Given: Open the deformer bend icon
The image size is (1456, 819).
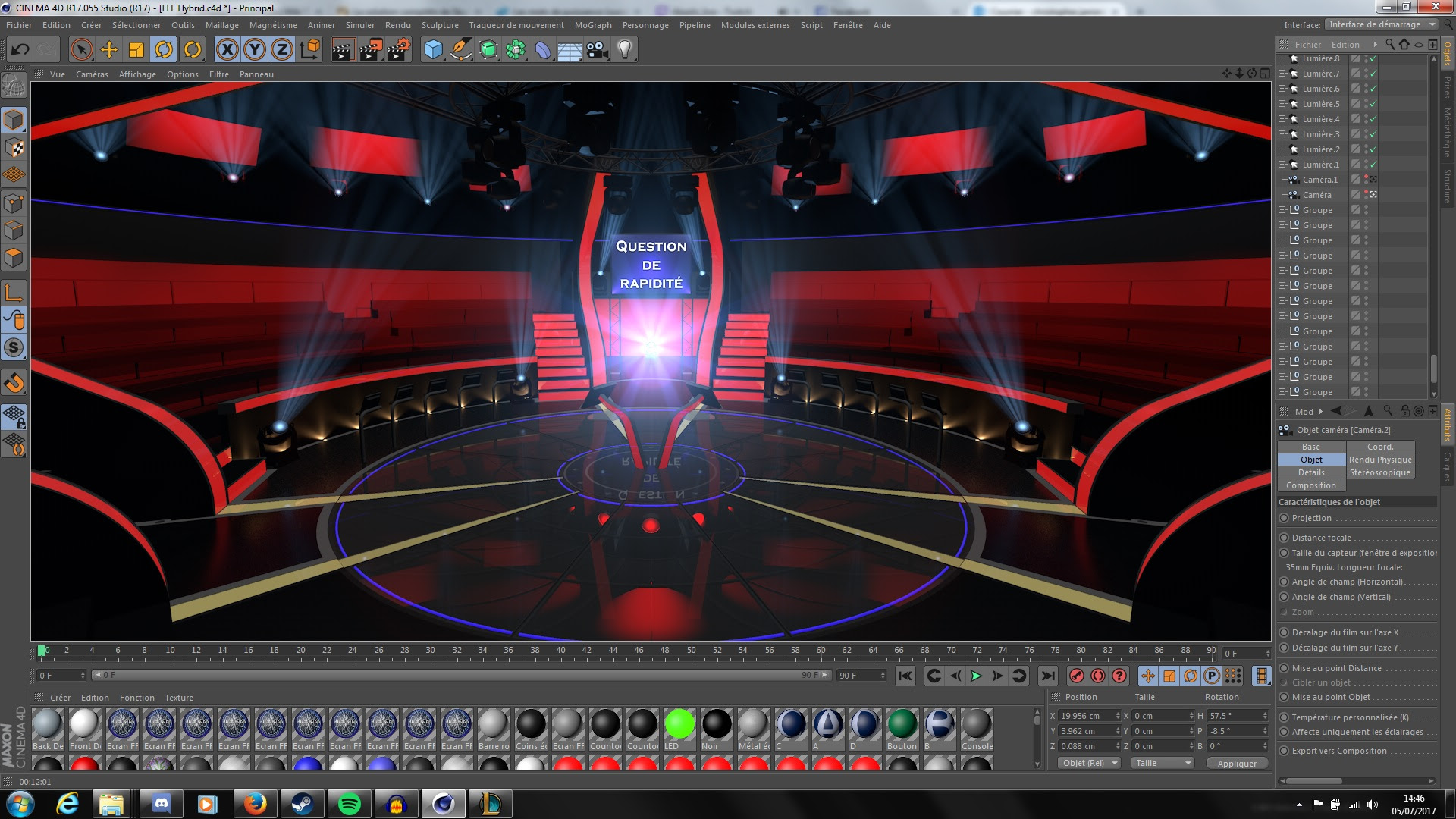Looking at the screenshot, I should [543, 50].
